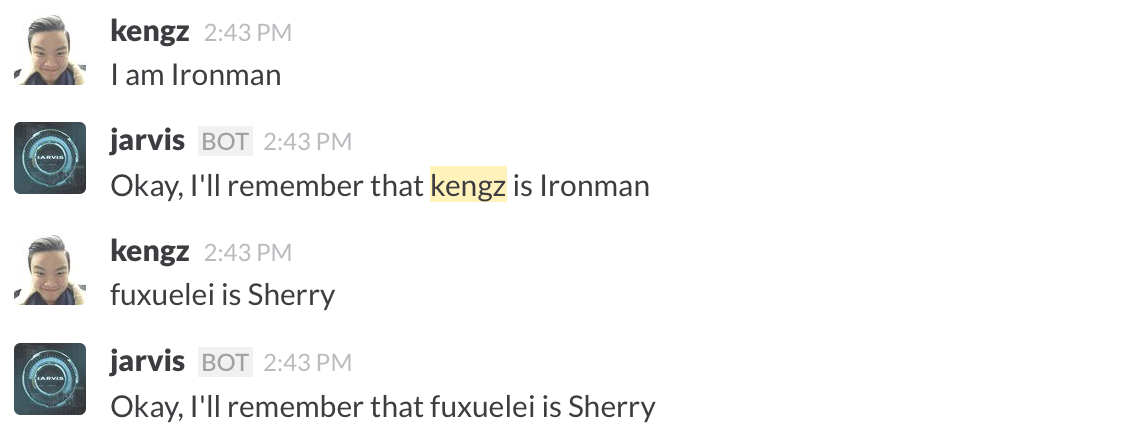Click the timestamp on the "fuxuelei is Sherry" message
The height and width of the screenshot is (436, 1136).
click(248, 253)
